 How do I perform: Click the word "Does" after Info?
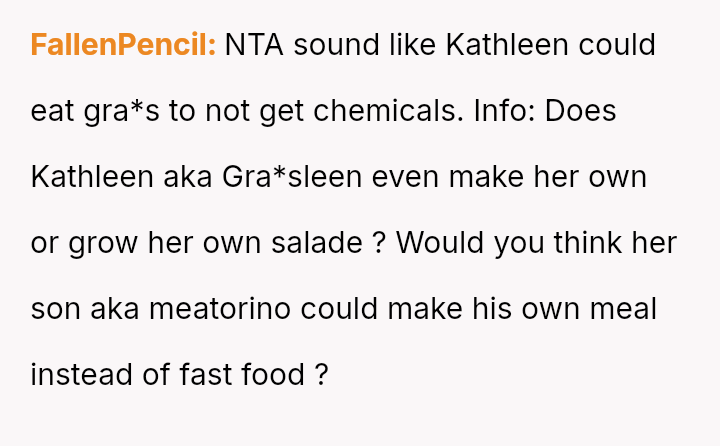(581, 111)
